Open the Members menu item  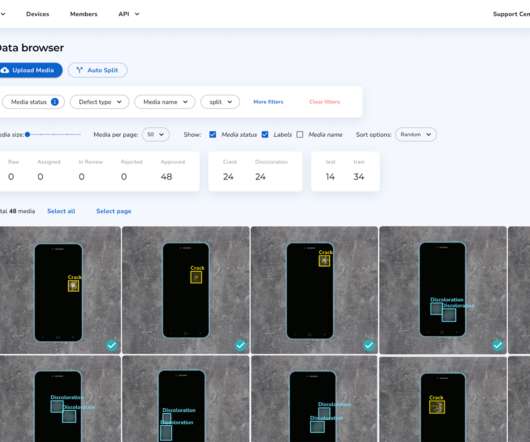tap(83, 14)
